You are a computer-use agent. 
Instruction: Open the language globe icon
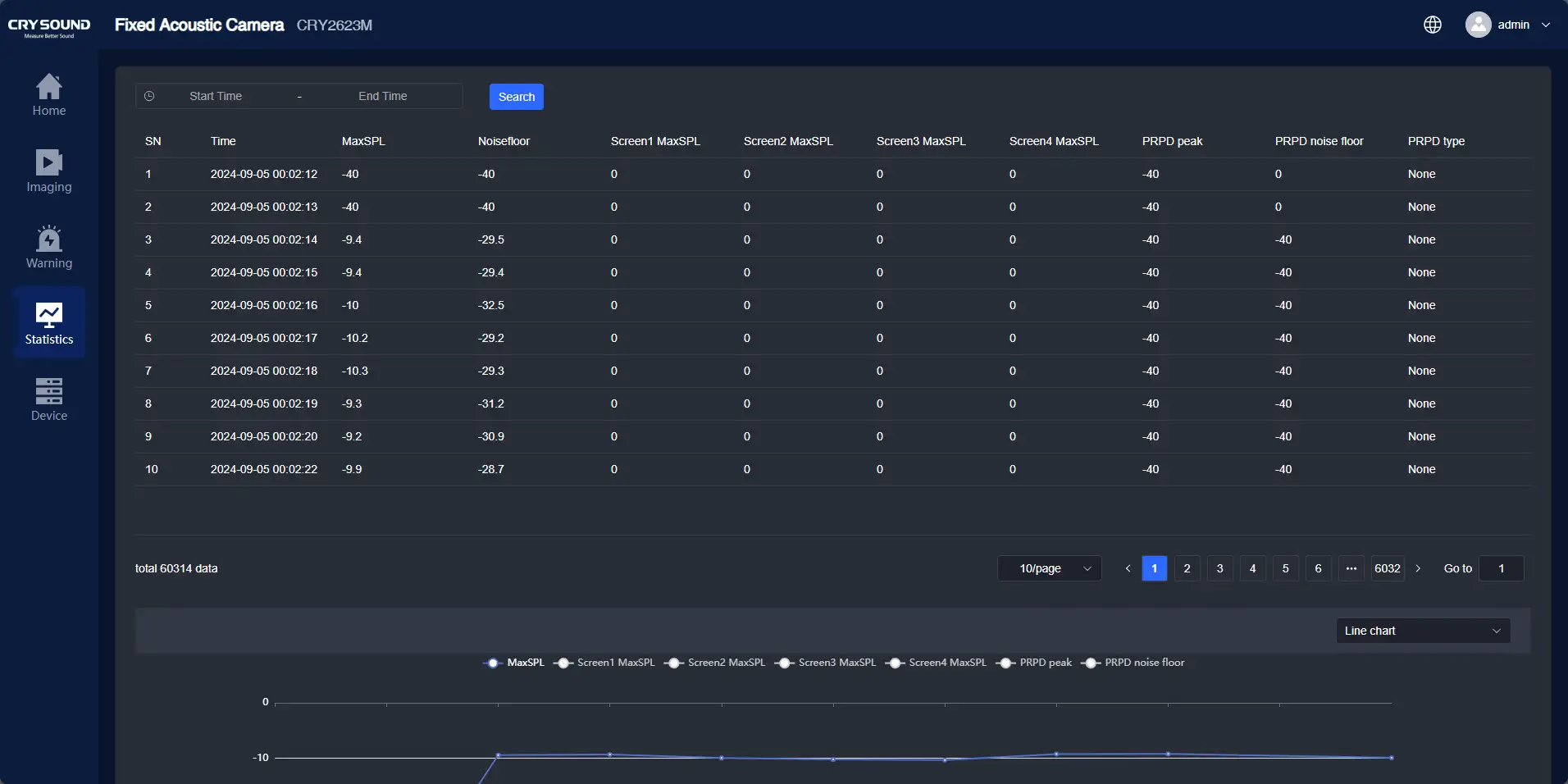1433,25
